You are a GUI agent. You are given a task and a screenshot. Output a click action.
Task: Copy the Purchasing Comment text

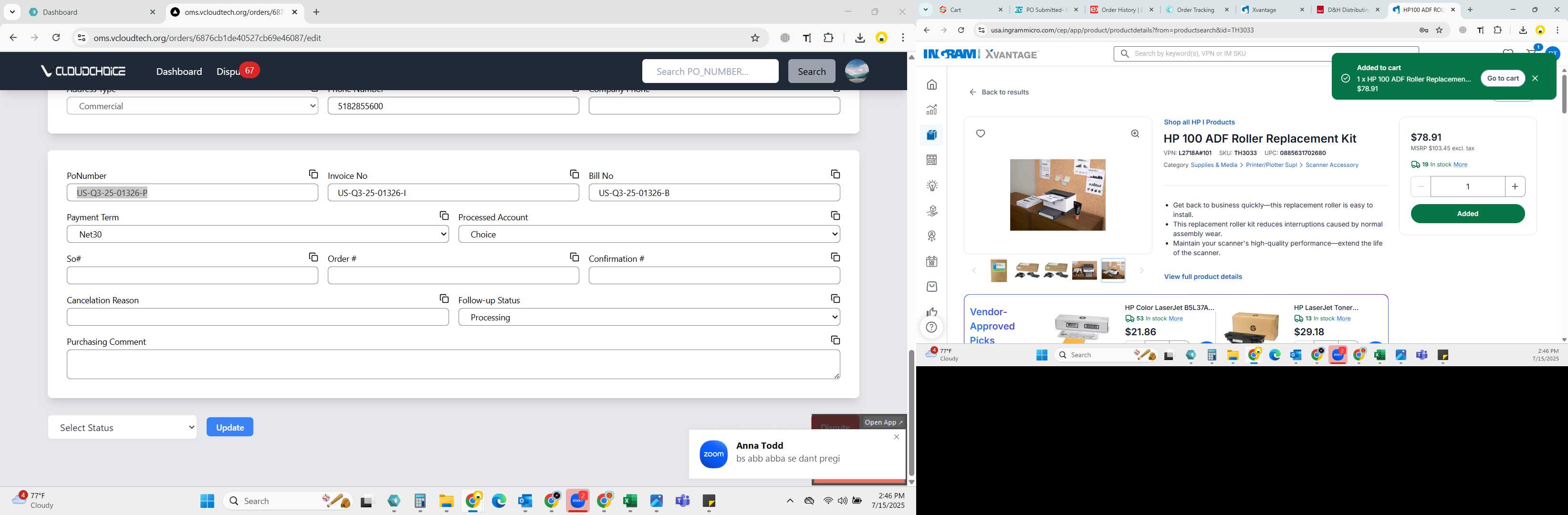tap(835, 340)
